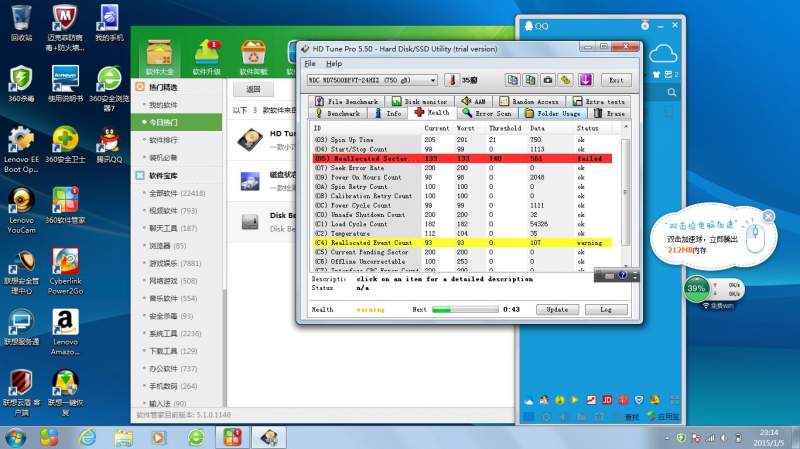Click the cloud weather icon in QQ window

(663, 53)
